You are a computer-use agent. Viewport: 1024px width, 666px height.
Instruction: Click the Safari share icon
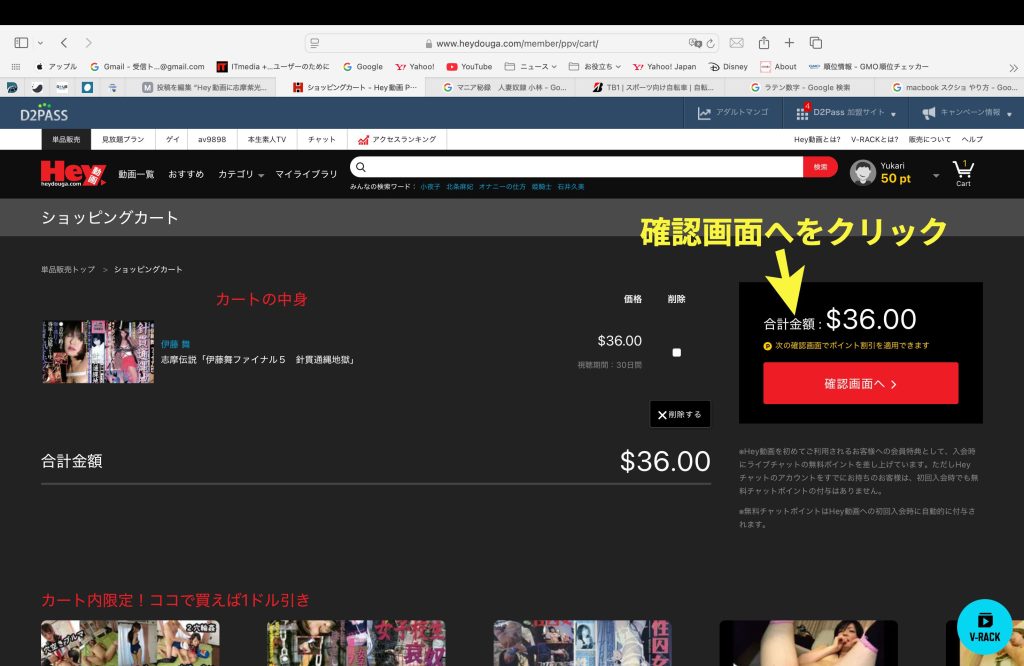coord(764,43)
